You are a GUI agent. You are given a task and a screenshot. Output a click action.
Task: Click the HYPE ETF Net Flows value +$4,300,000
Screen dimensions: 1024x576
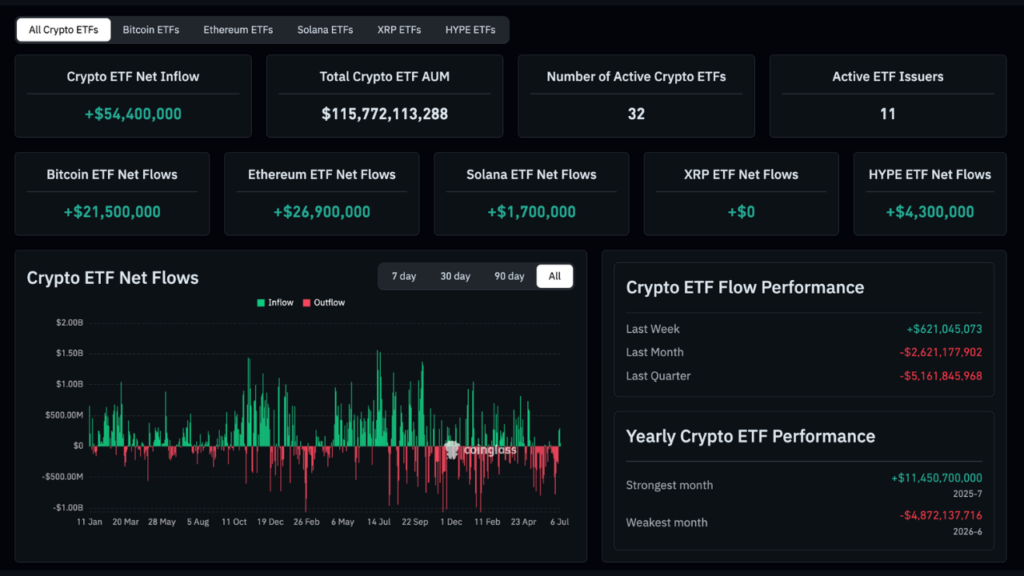930,212
